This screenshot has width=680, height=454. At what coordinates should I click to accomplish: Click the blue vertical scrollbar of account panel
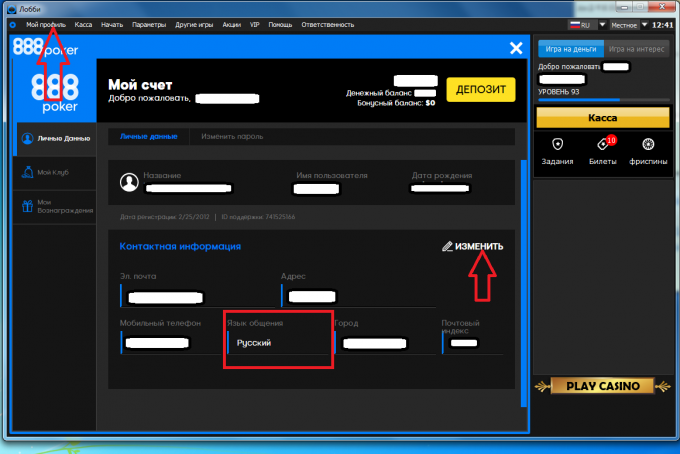[524, 283]
